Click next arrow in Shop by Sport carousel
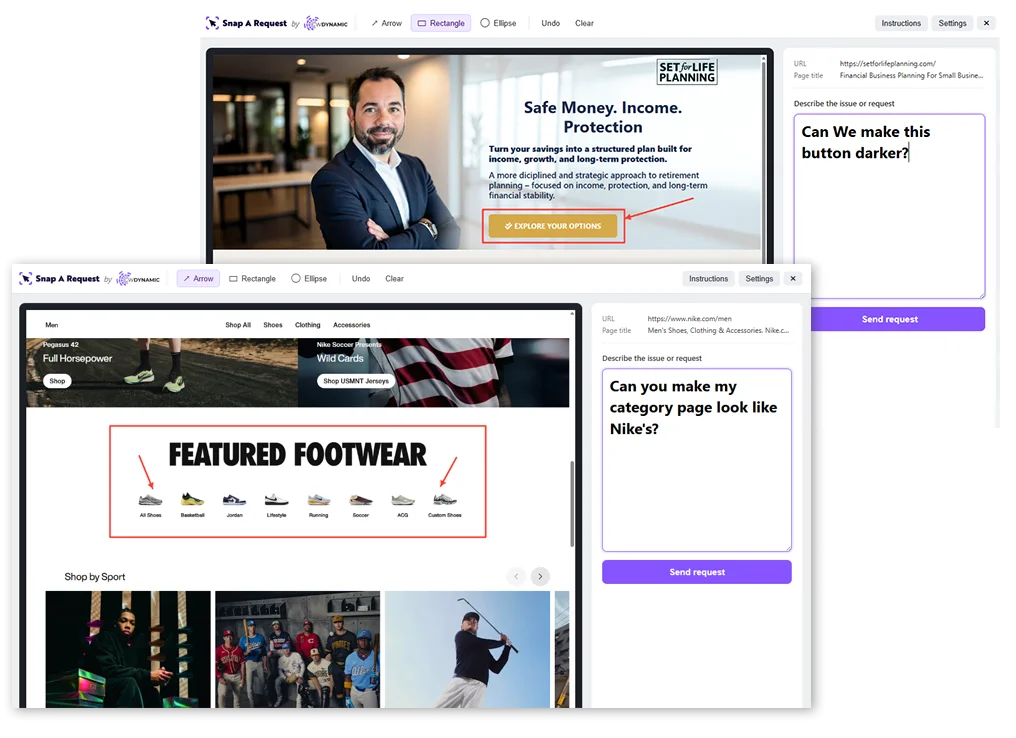 540,577
